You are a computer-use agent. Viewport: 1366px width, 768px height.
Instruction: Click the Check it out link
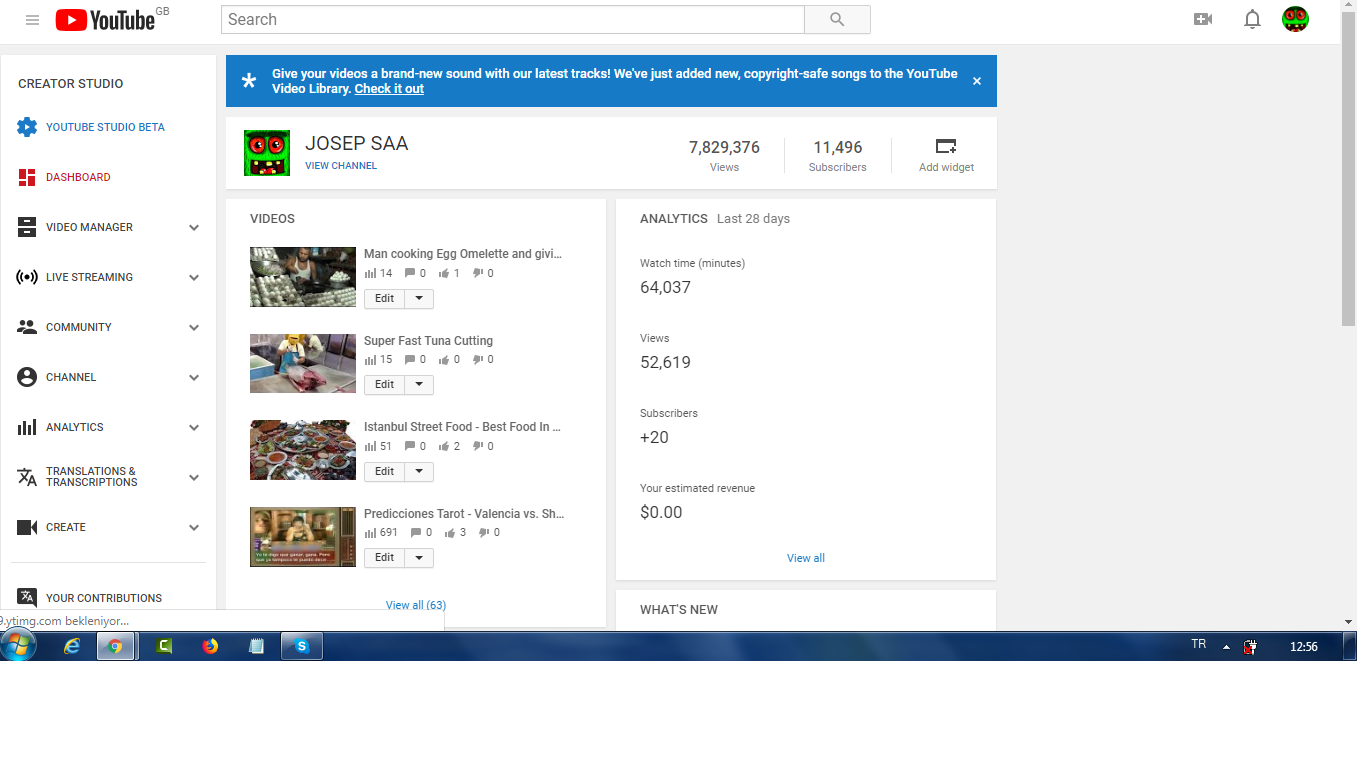[389, 89]
